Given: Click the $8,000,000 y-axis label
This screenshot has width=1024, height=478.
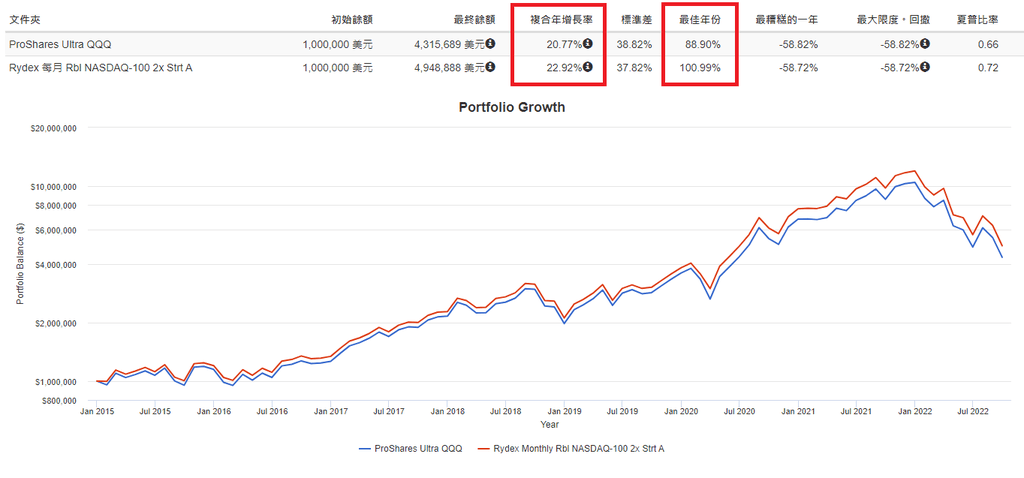Looking at the screenshot, I should click(x=56, y=206).
